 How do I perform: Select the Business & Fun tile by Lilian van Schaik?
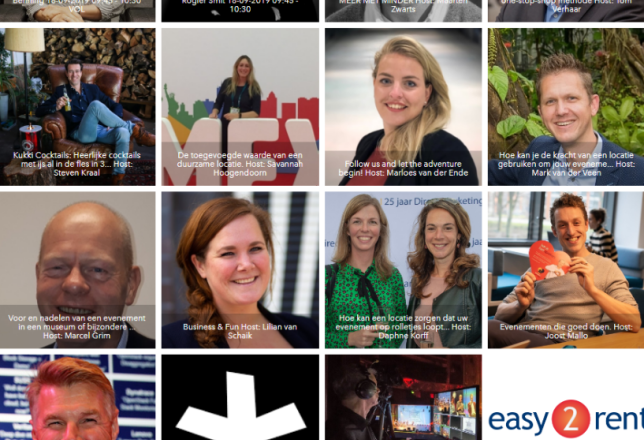240,270
